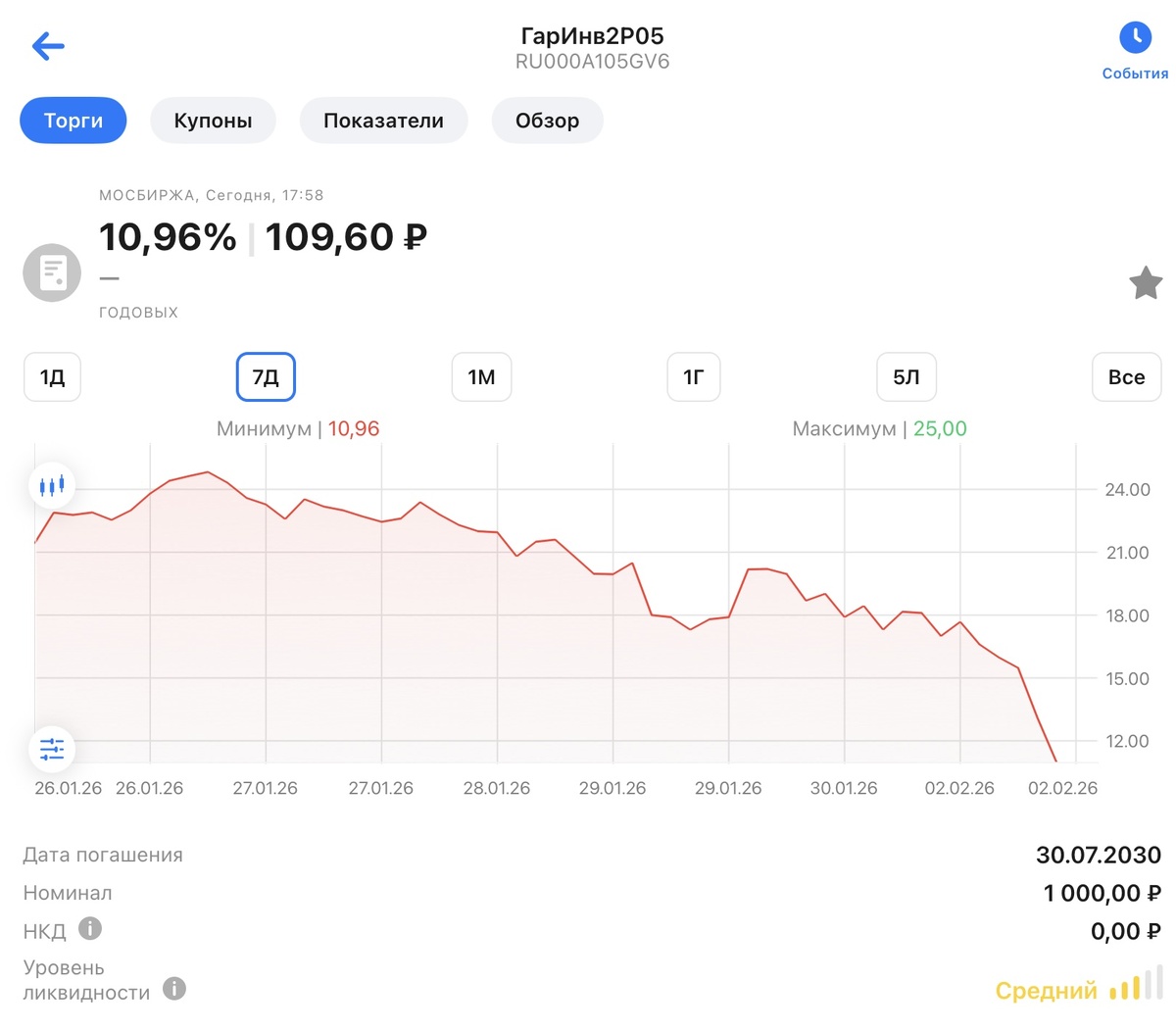Tap the nominal value 1 000,00 ₽
The width and height of the screenshot is (1176, 1031).
pos(1102,893)
